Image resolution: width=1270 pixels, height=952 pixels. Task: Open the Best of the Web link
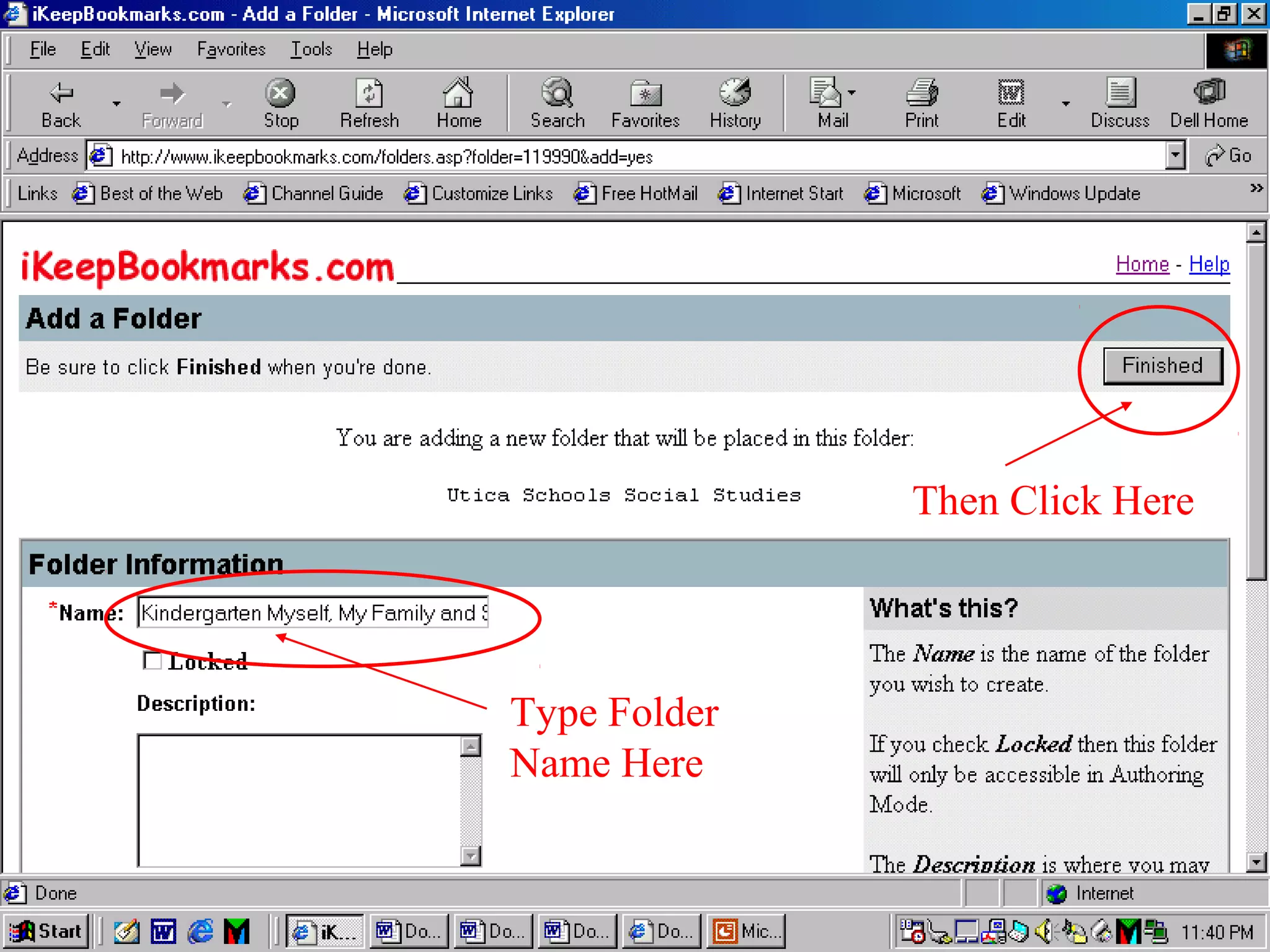coord(148,193)
